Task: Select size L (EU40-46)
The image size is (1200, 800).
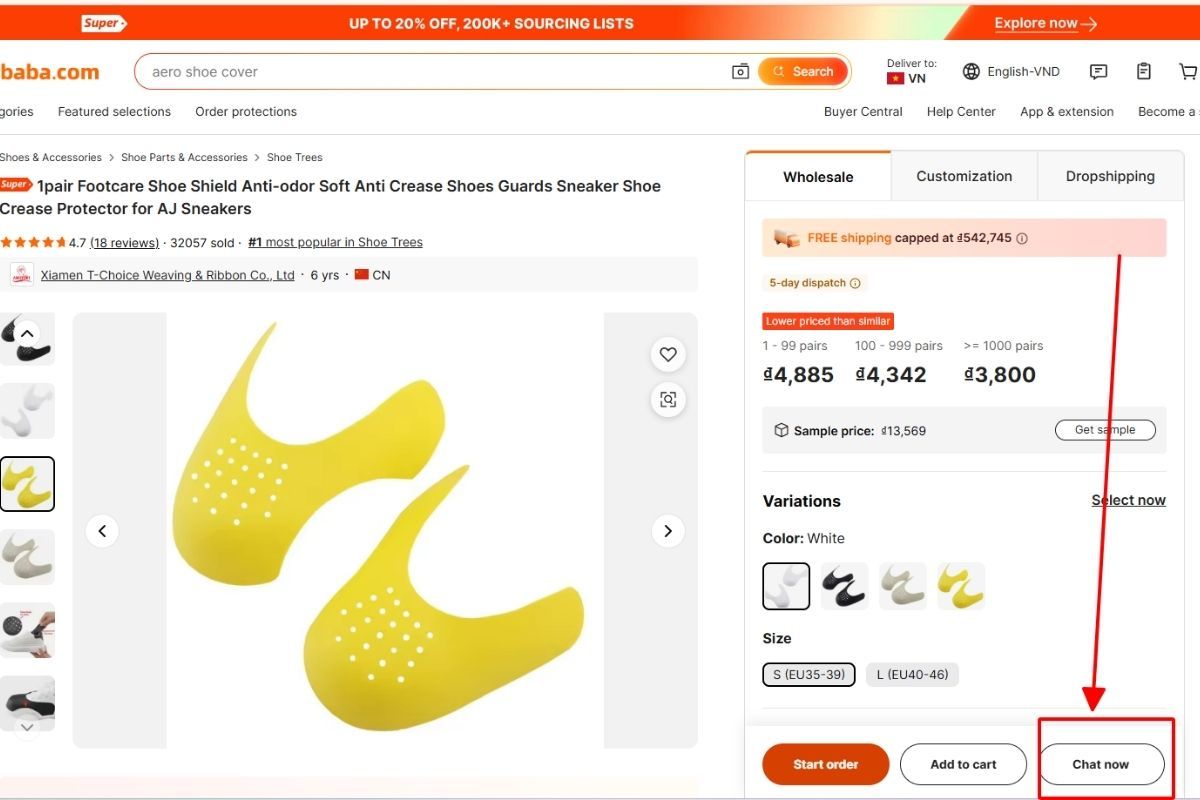Action: pyautogui.click(x=912, y=674)
